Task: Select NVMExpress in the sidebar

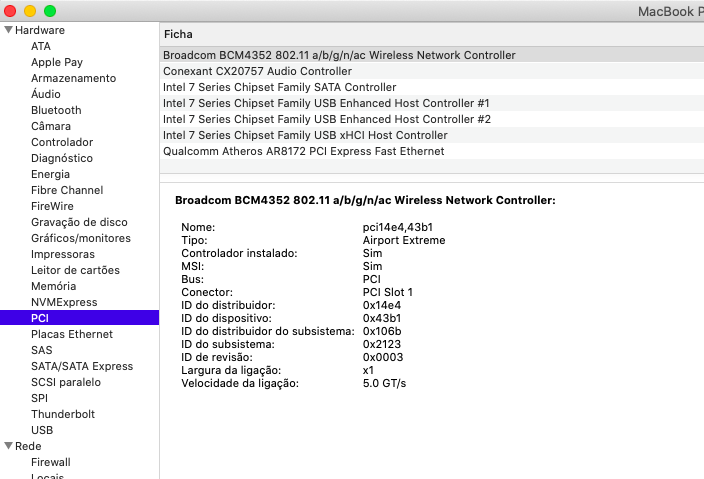Action: pos(64,302)
